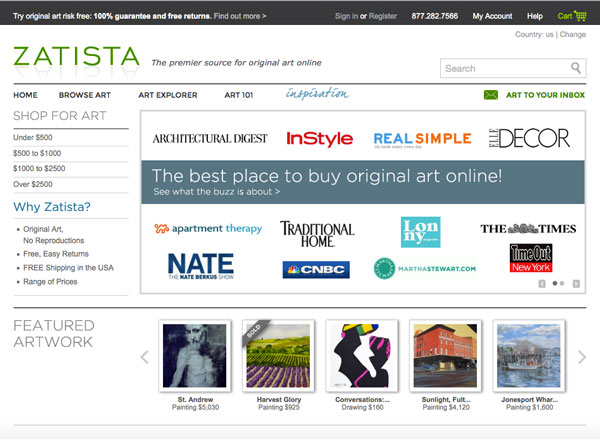600x439 pixels.
Task: Click the search magnifier icon
Action: [576, 68]
